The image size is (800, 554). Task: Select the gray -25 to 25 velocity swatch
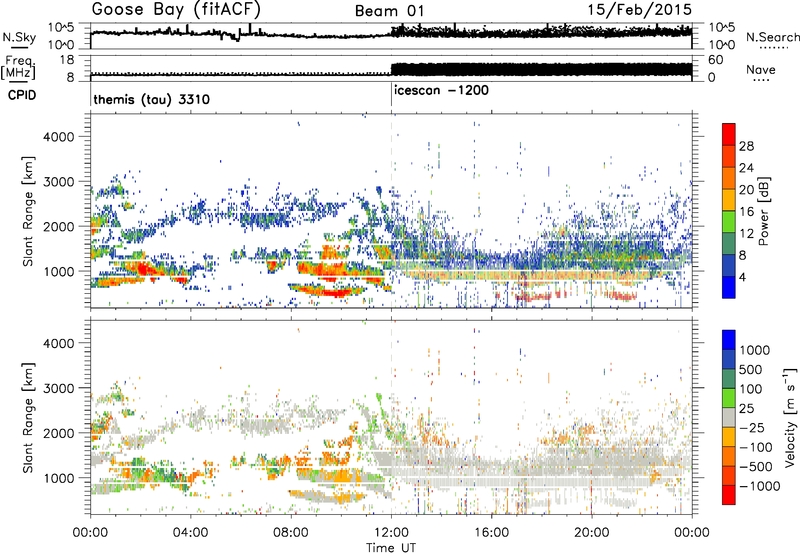point(729,418)
